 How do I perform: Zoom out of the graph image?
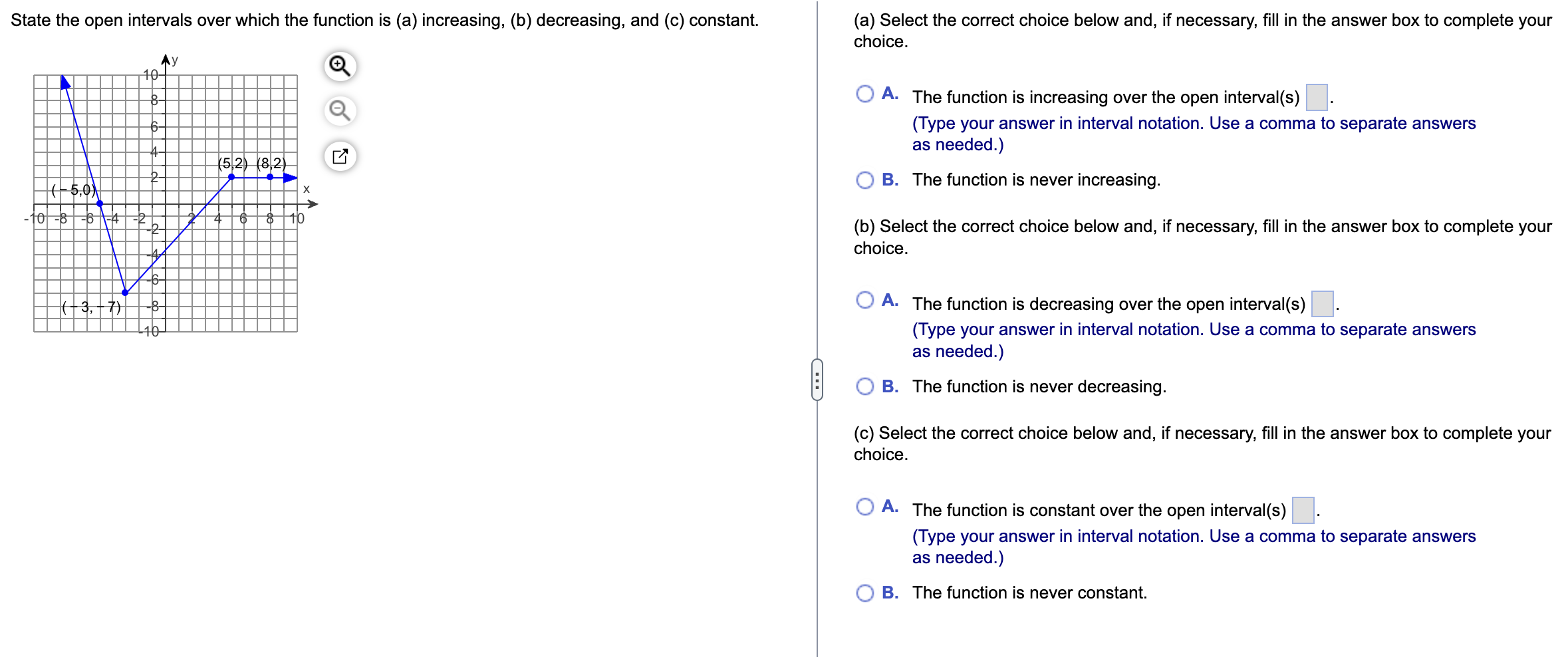tap(339, 110)
